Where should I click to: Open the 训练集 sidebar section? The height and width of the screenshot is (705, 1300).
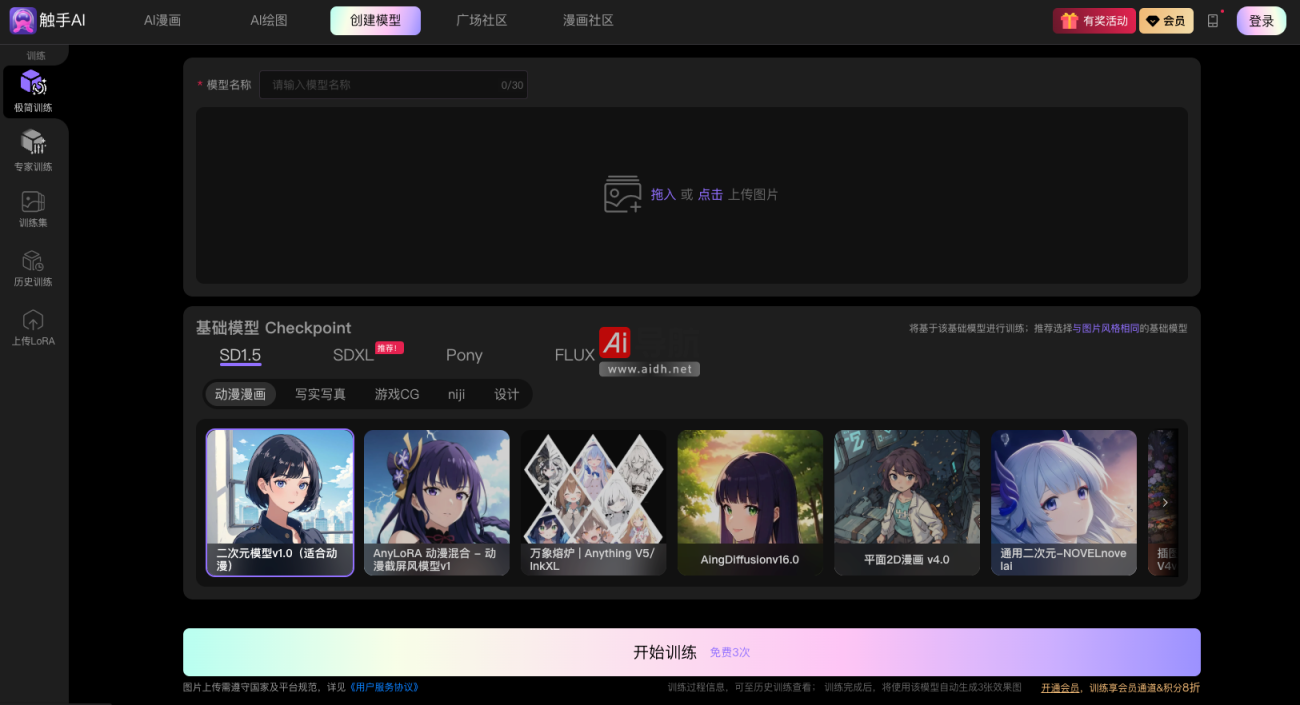pyautogui.click(x=33, y=207)
